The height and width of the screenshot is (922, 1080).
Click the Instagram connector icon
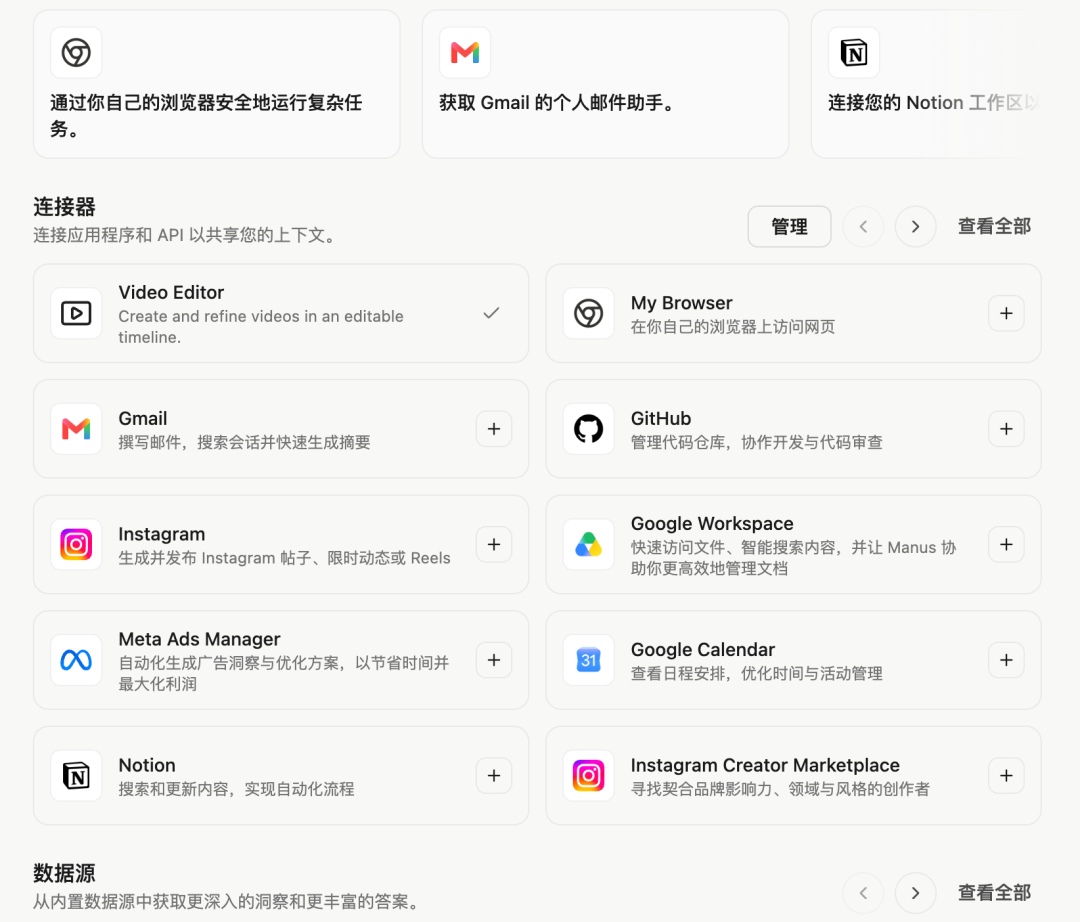point(76,545)
